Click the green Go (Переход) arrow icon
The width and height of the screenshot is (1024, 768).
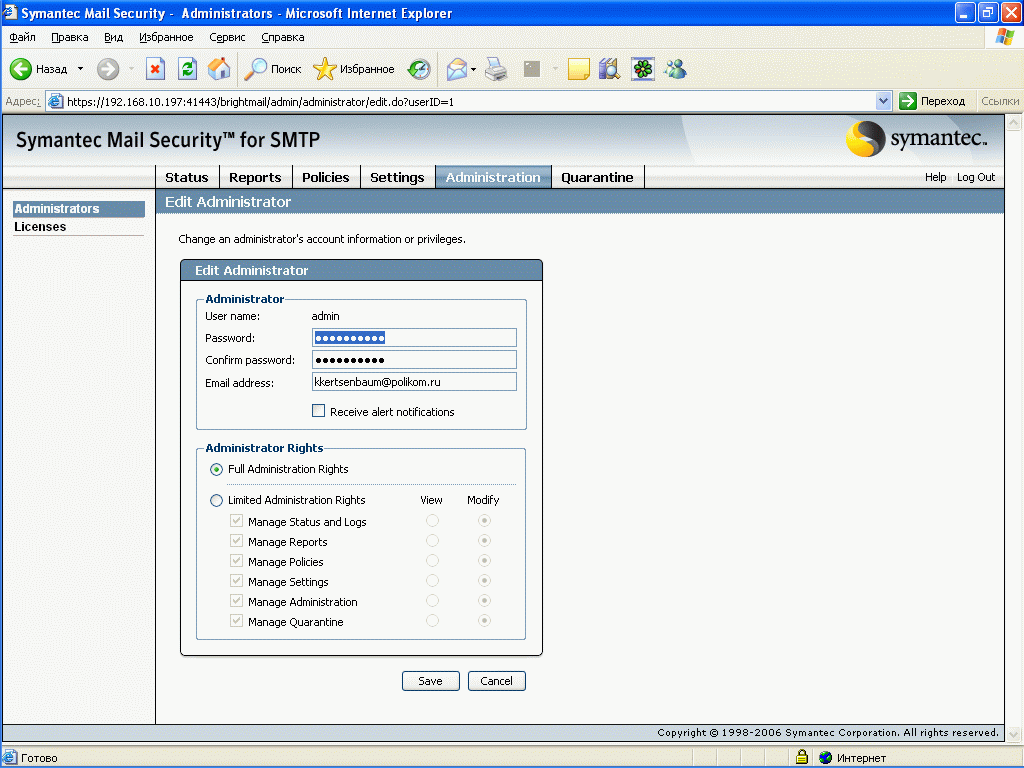click(908, 101)
